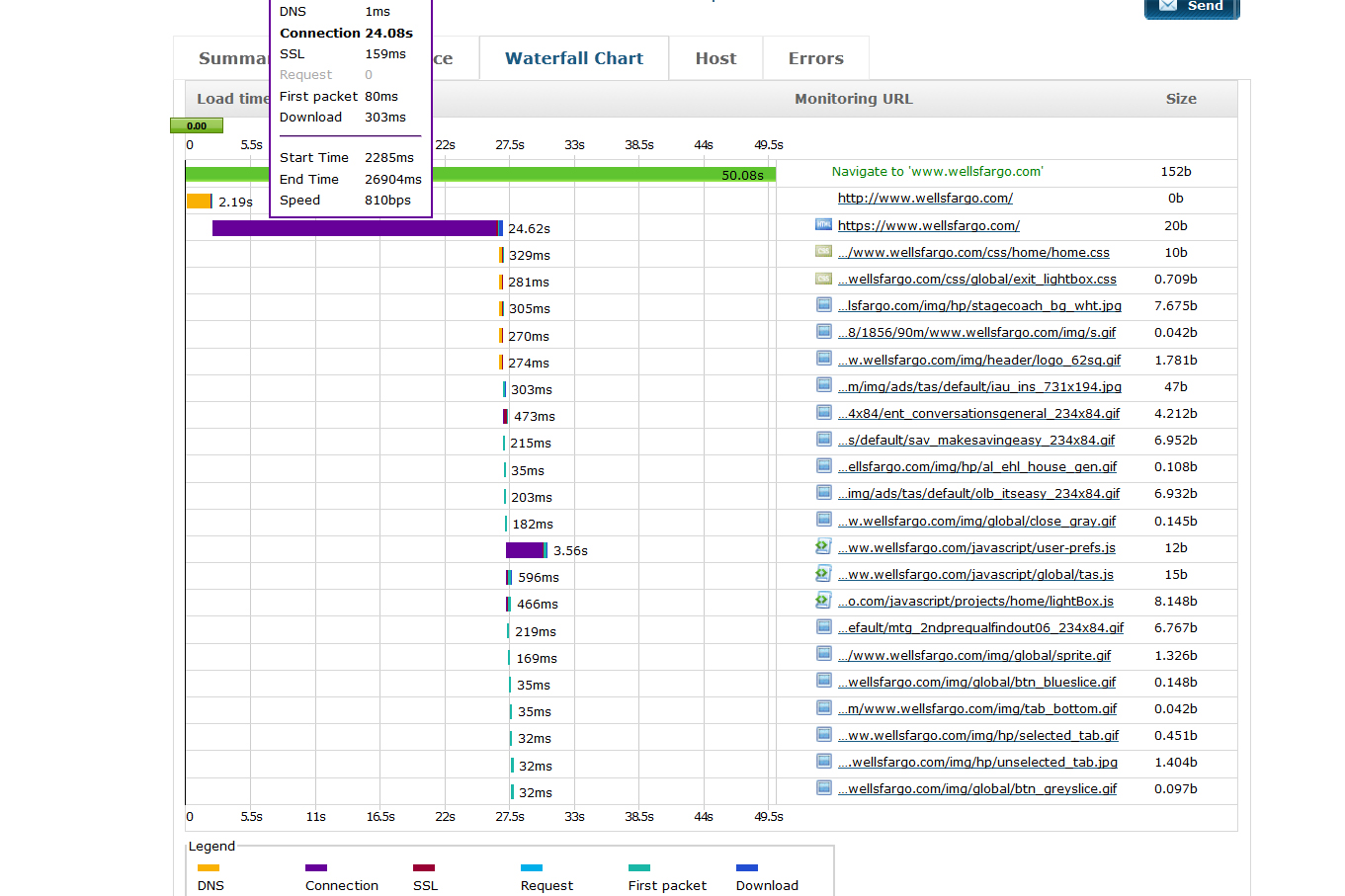Viewport: 1345px width, 896px height.
Task: Click the purple 3.56s connection bar
Action: [x=525, y=550]
